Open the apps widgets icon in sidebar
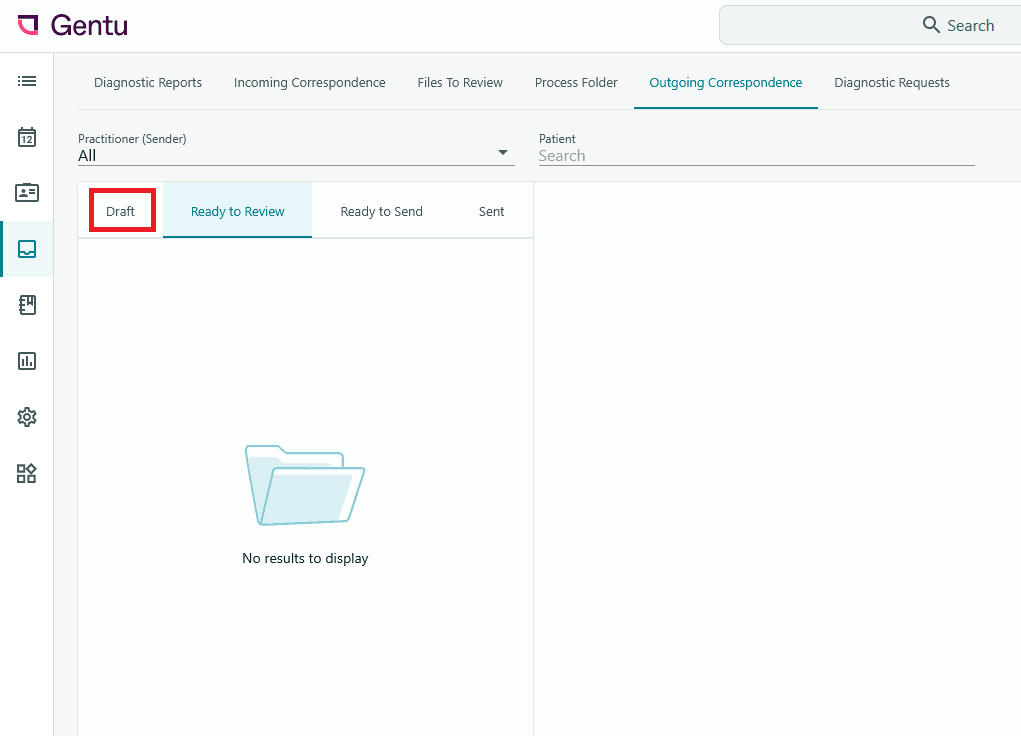This screenshot has height=736, width=1021. [x=27, y=473]
